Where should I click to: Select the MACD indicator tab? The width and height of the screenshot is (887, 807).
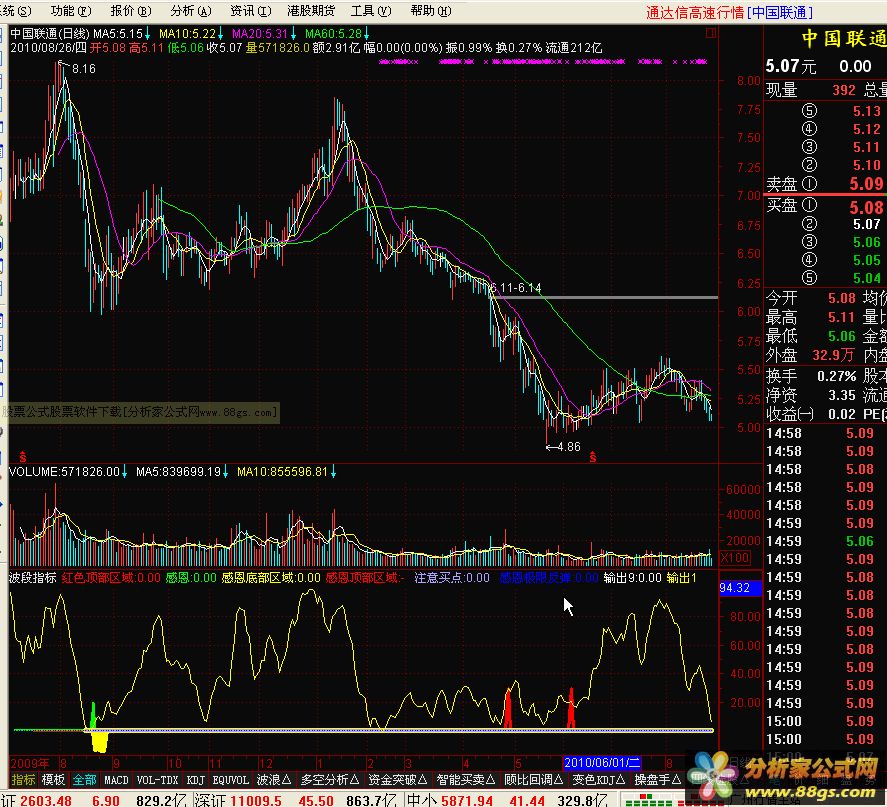(116, 780)
